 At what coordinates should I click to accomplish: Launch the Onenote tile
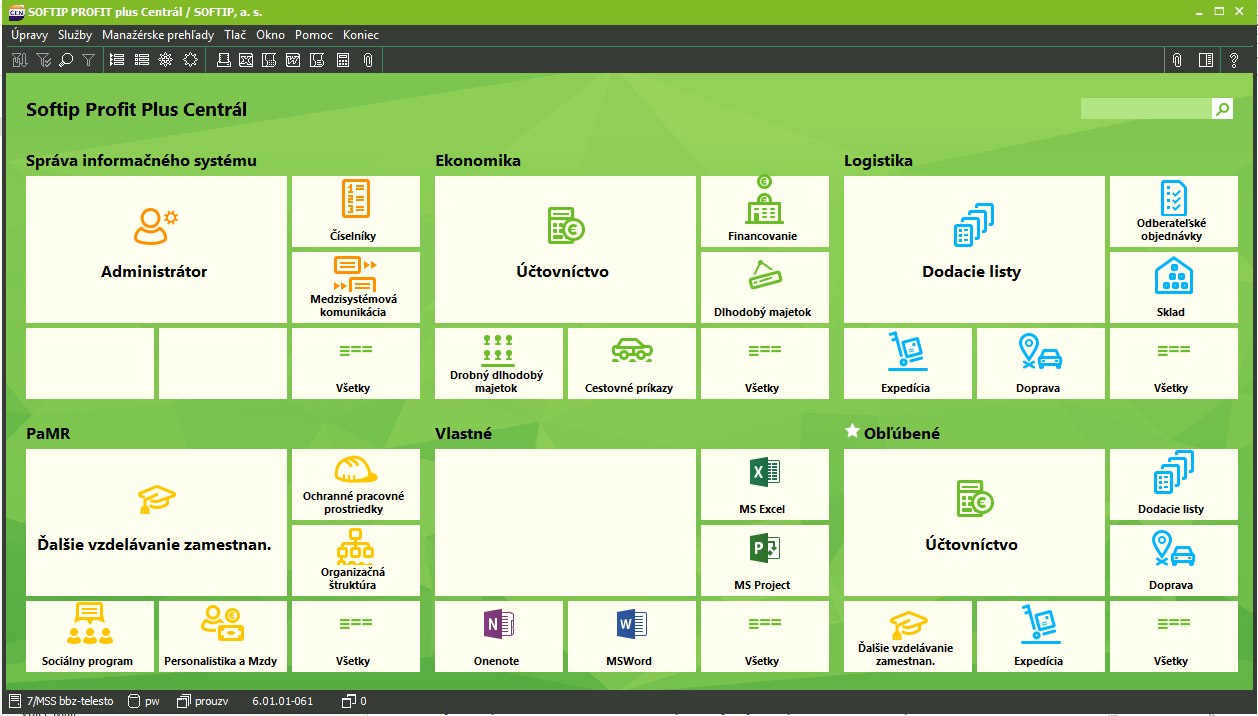coord(498,636)
